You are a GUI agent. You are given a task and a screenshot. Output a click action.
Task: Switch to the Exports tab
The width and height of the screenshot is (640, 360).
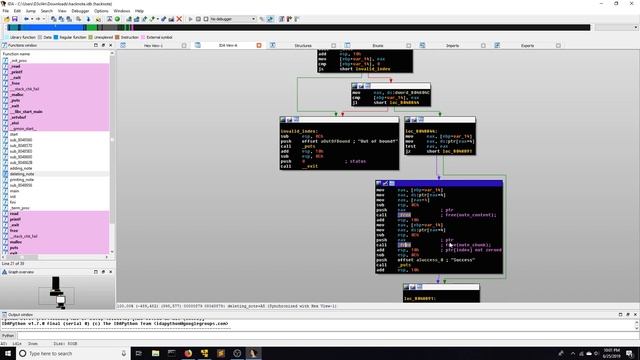pos(527,46)
